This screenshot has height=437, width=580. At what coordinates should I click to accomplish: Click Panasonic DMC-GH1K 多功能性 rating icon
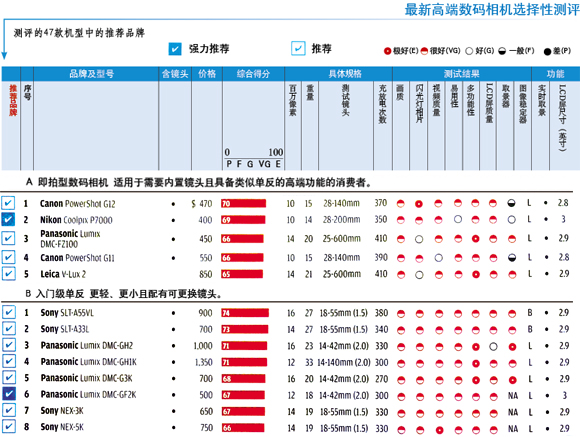click(476, 364)
